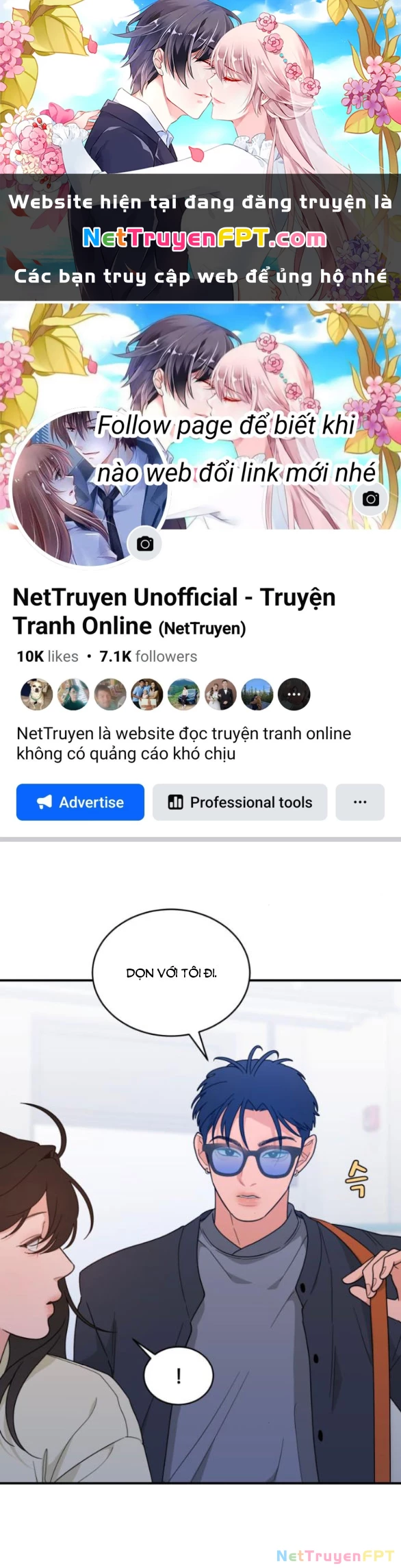The image size is (401, 1568).
Task: Open the round profile picture
Action: pos(88,488)
